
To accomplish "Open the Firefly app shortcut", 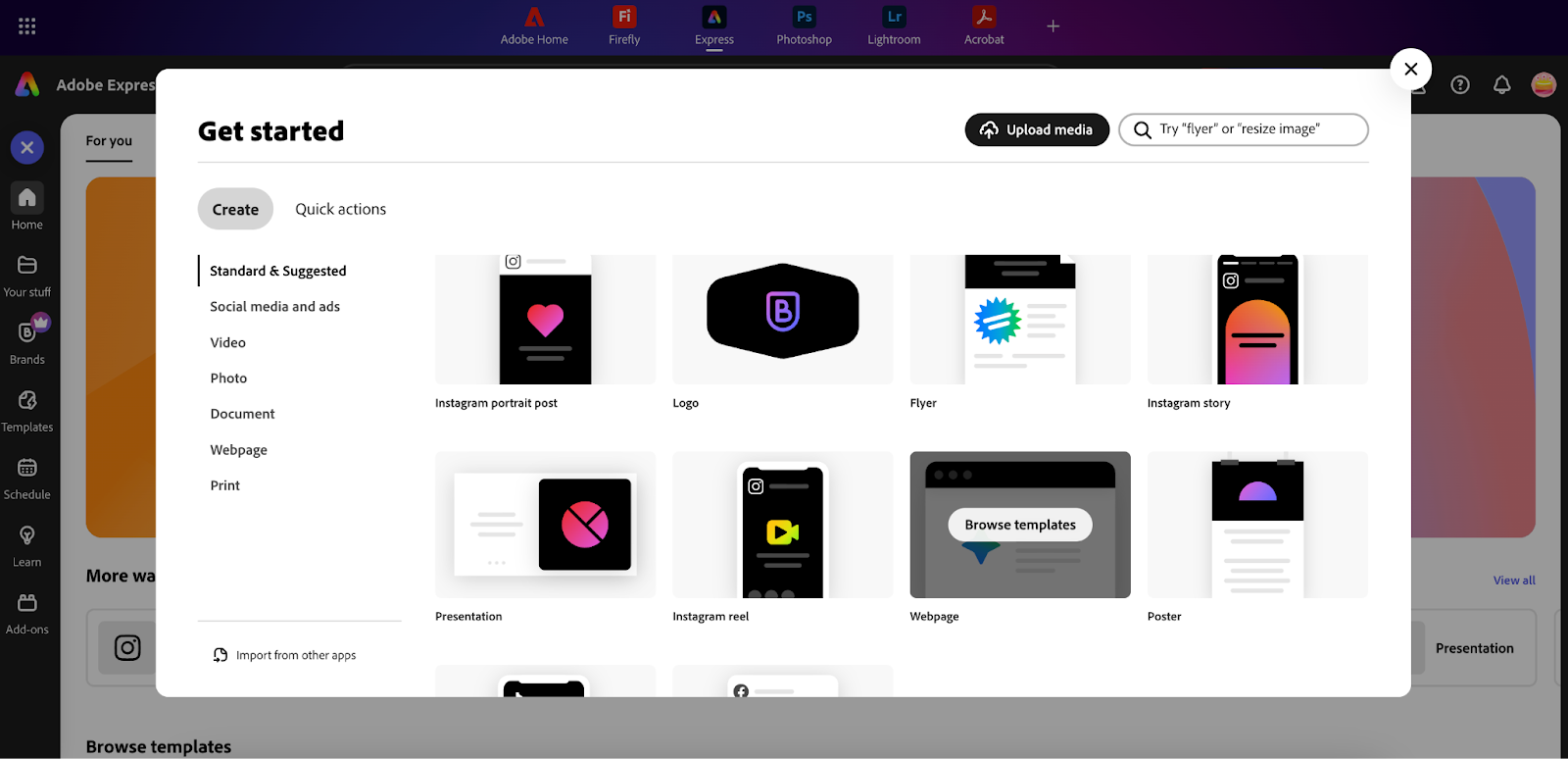I will (x=624, y=26).
